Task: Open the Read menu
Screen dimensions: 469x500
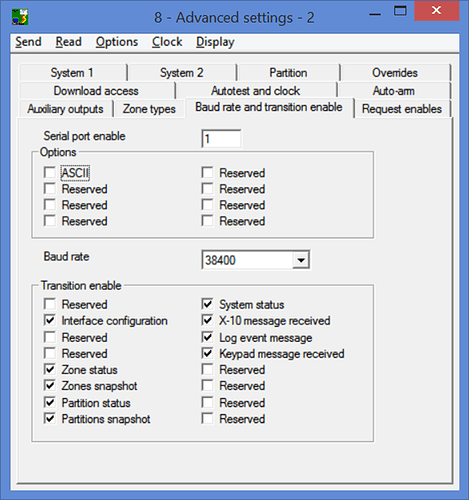Action: (68, 42)
